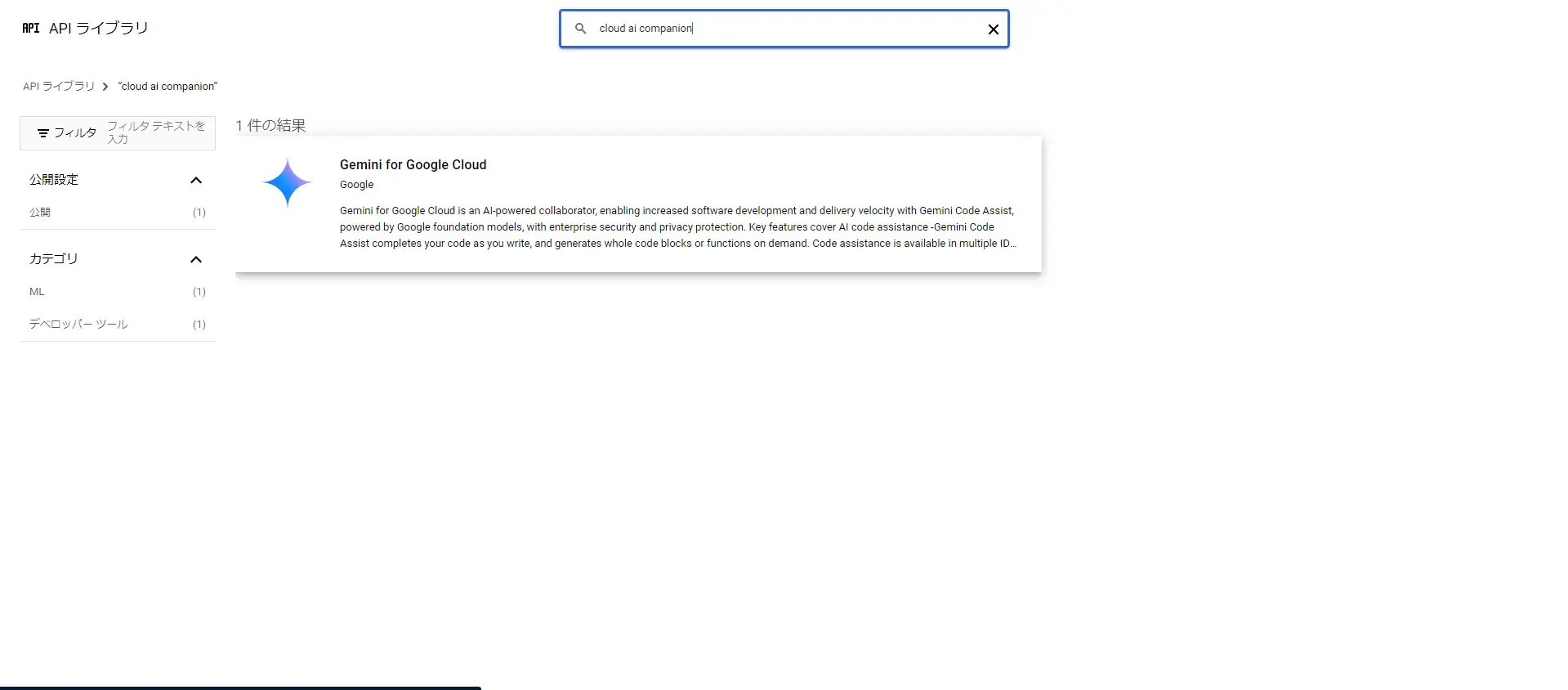This screenshot has width=1568, height=690.
Task: Click the フィルタ filter icon
Action: (x=43, y=133)
